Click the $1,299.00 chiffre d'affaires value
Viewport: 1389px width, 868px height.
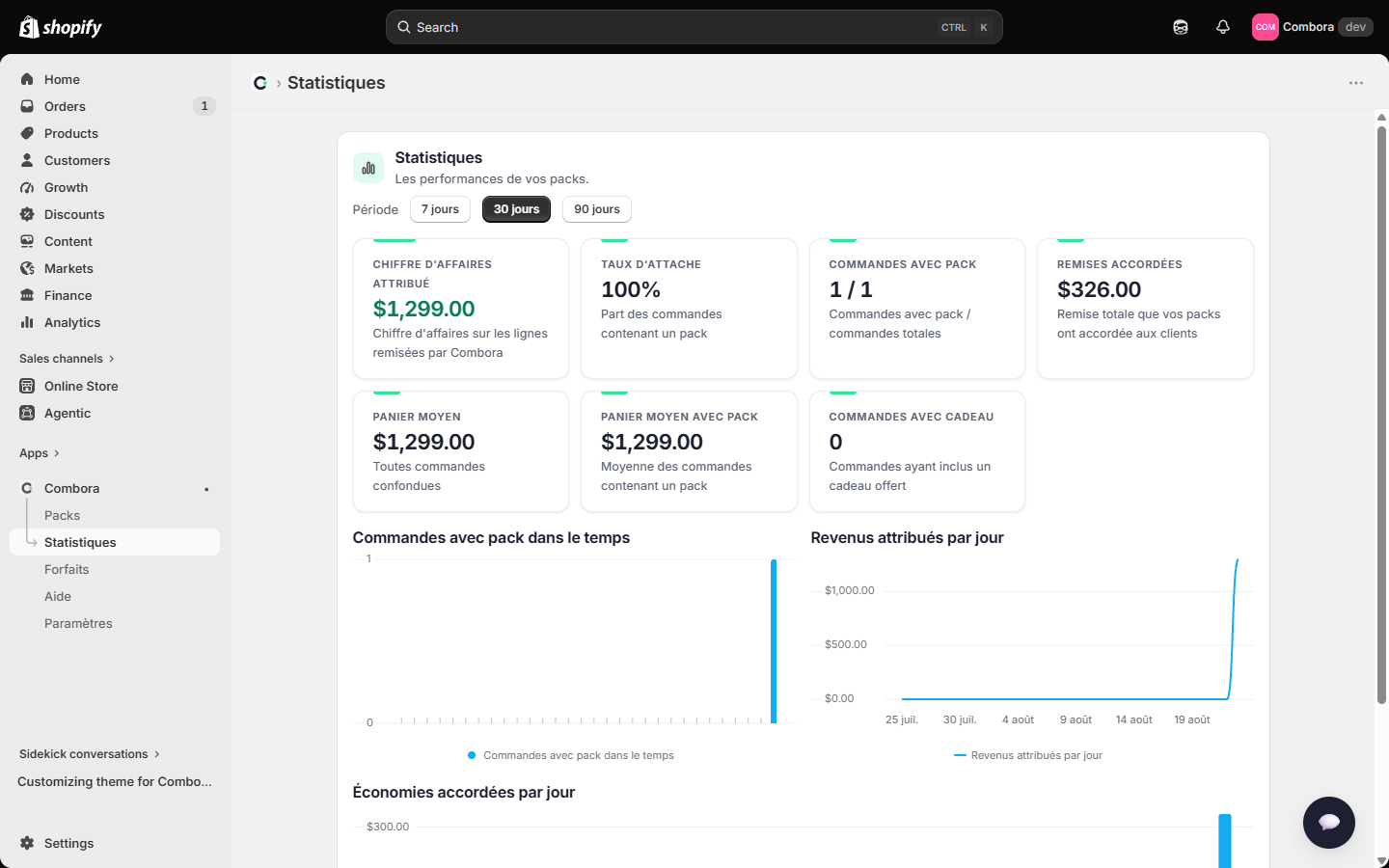pos(423,309)
